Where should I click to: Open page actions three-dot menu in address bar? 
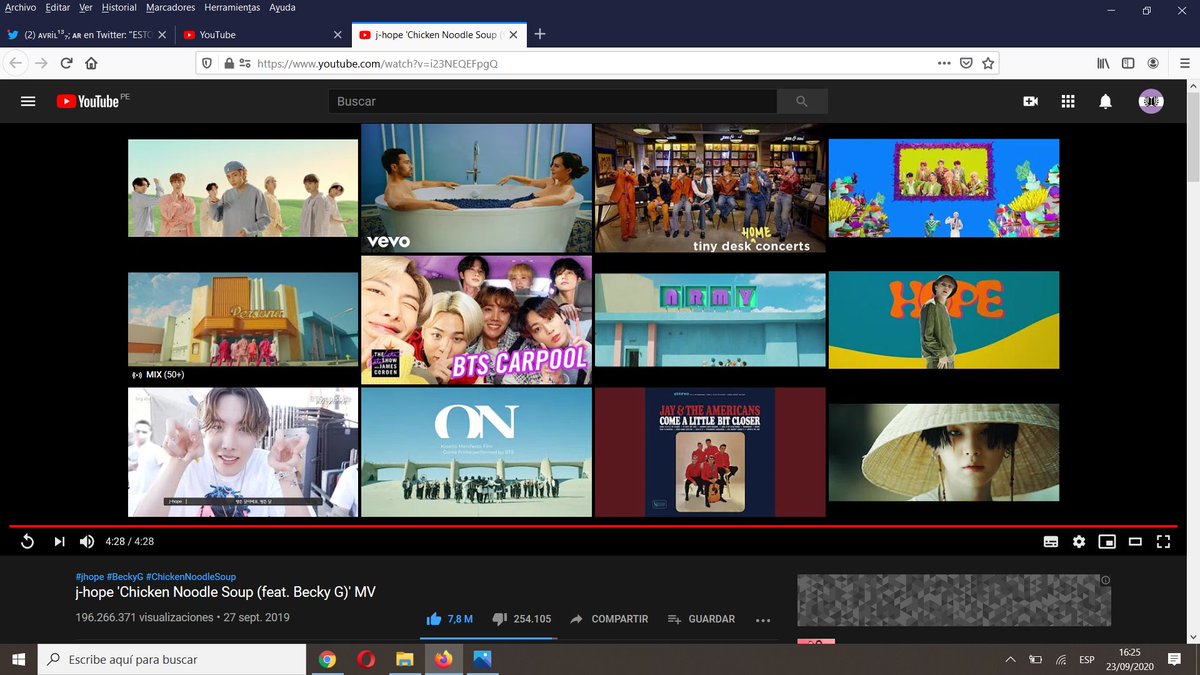[x=944, y=63]
